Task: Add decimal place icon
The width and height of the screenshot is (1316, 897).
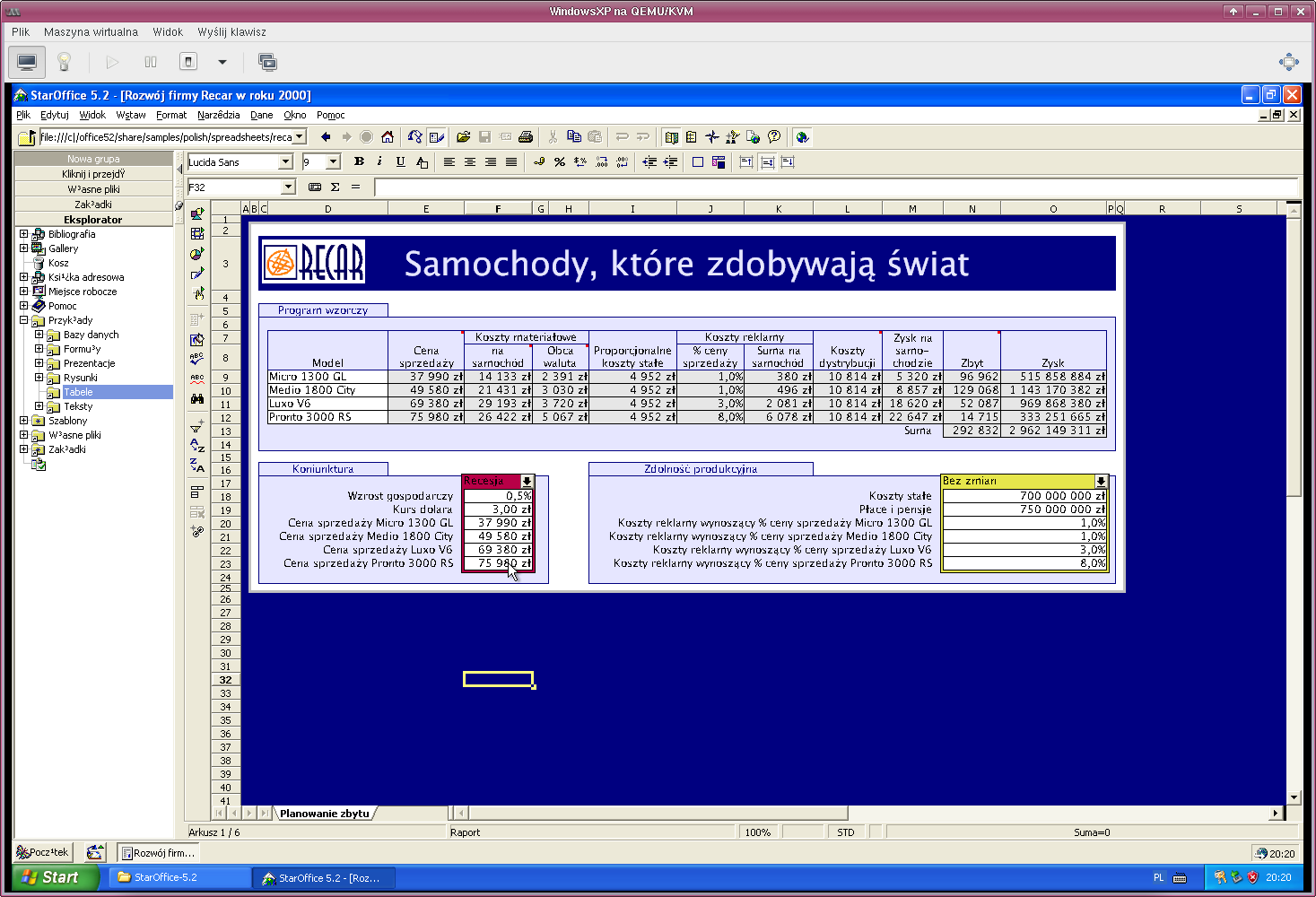Action: click(602, 162)
